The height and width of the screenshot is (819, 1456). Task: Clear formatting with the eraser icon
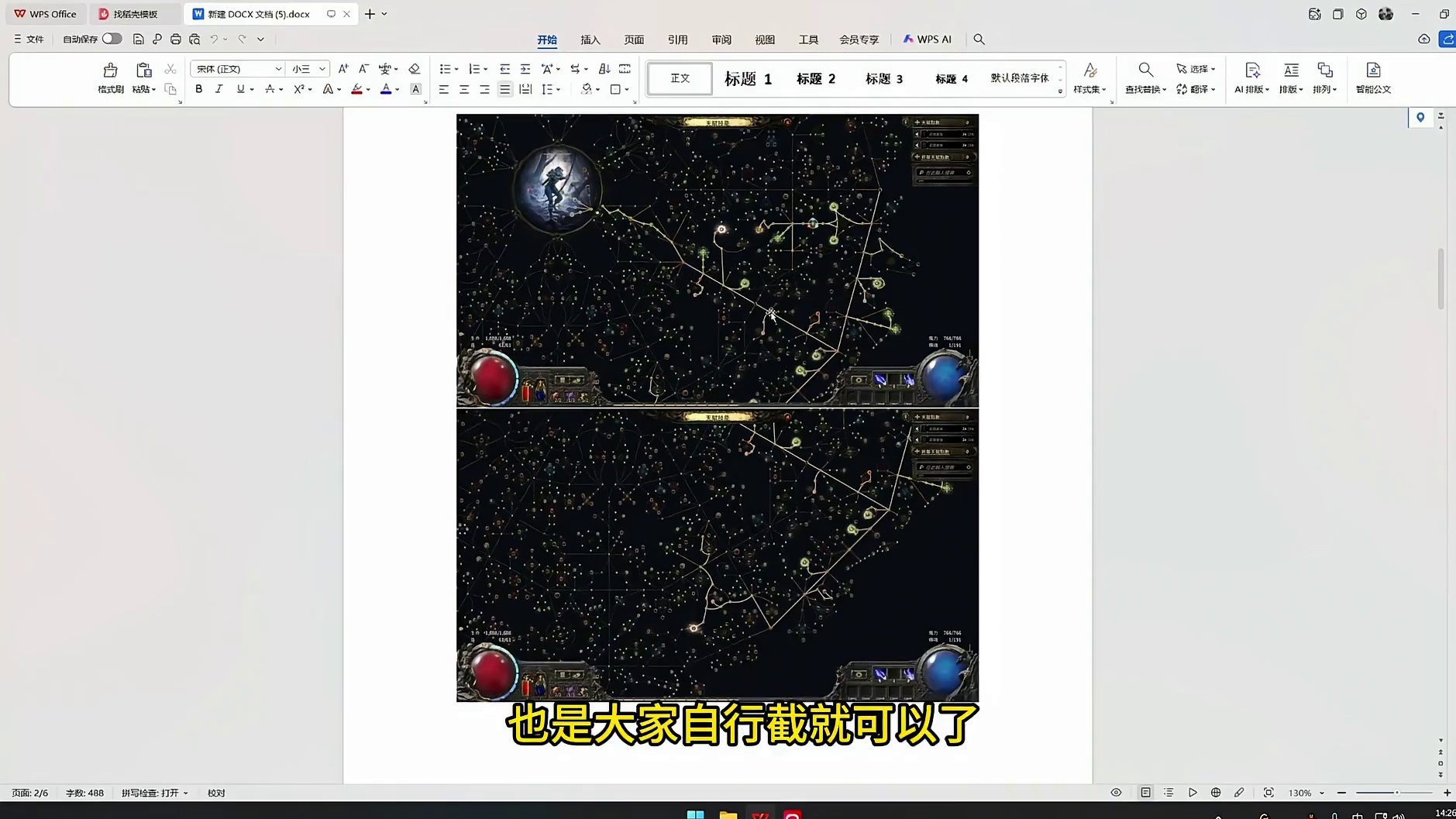414,69
